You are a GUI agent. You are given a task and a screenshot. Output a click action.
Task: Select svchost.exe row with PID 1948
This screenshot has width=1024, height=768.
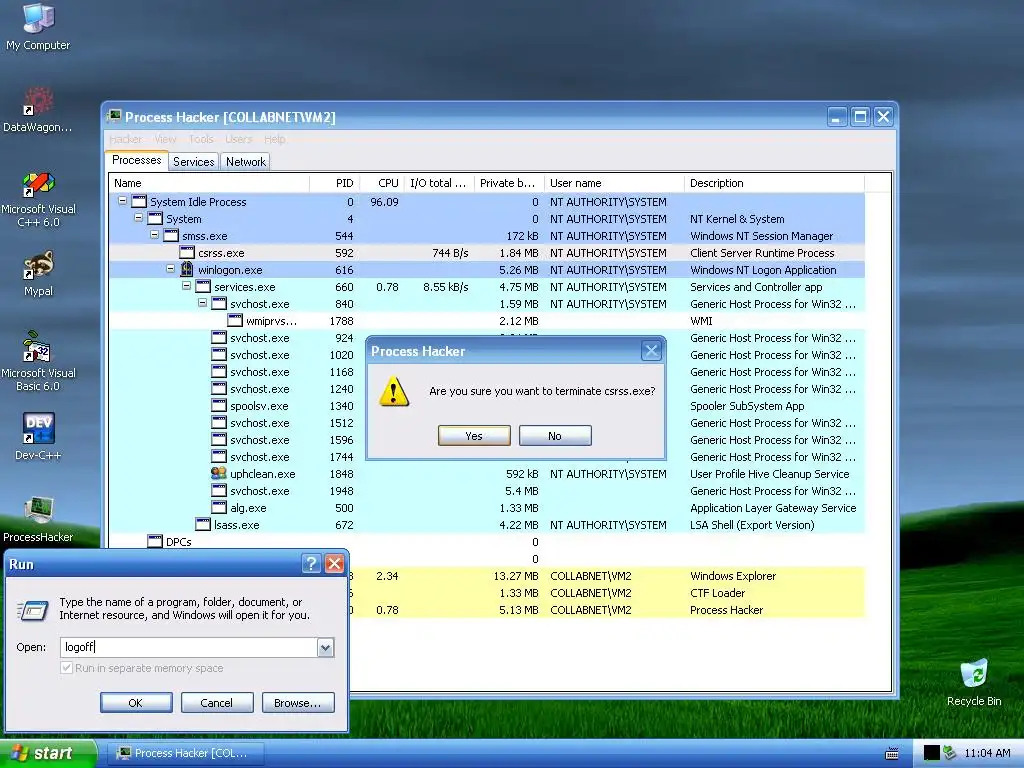point(487,490)
